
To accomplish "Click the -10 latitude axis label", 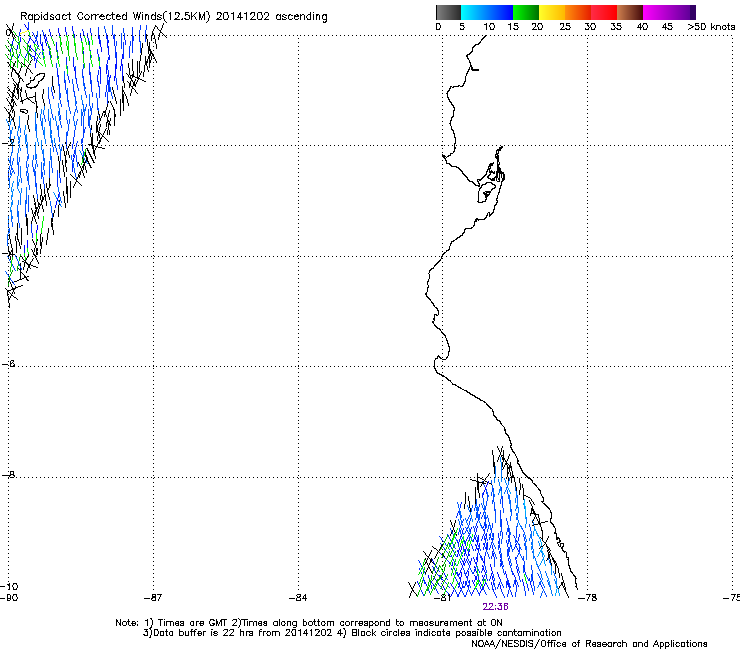I will coord(9,586).
